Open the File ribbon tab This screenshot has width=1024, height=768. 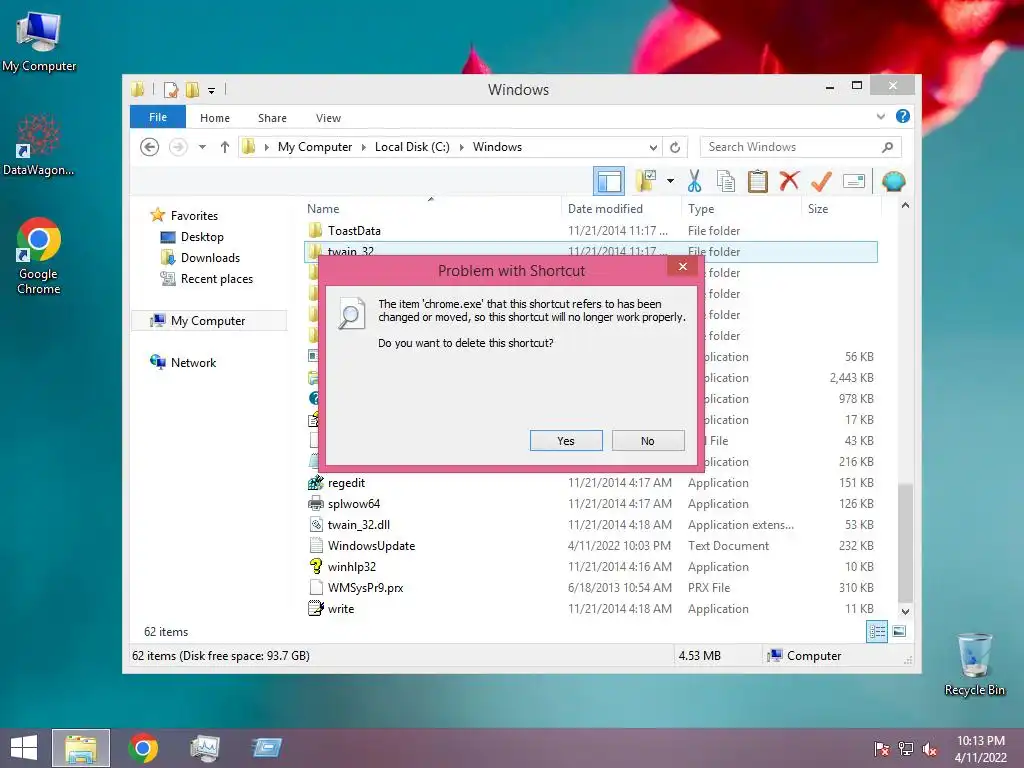click(158, 117)
